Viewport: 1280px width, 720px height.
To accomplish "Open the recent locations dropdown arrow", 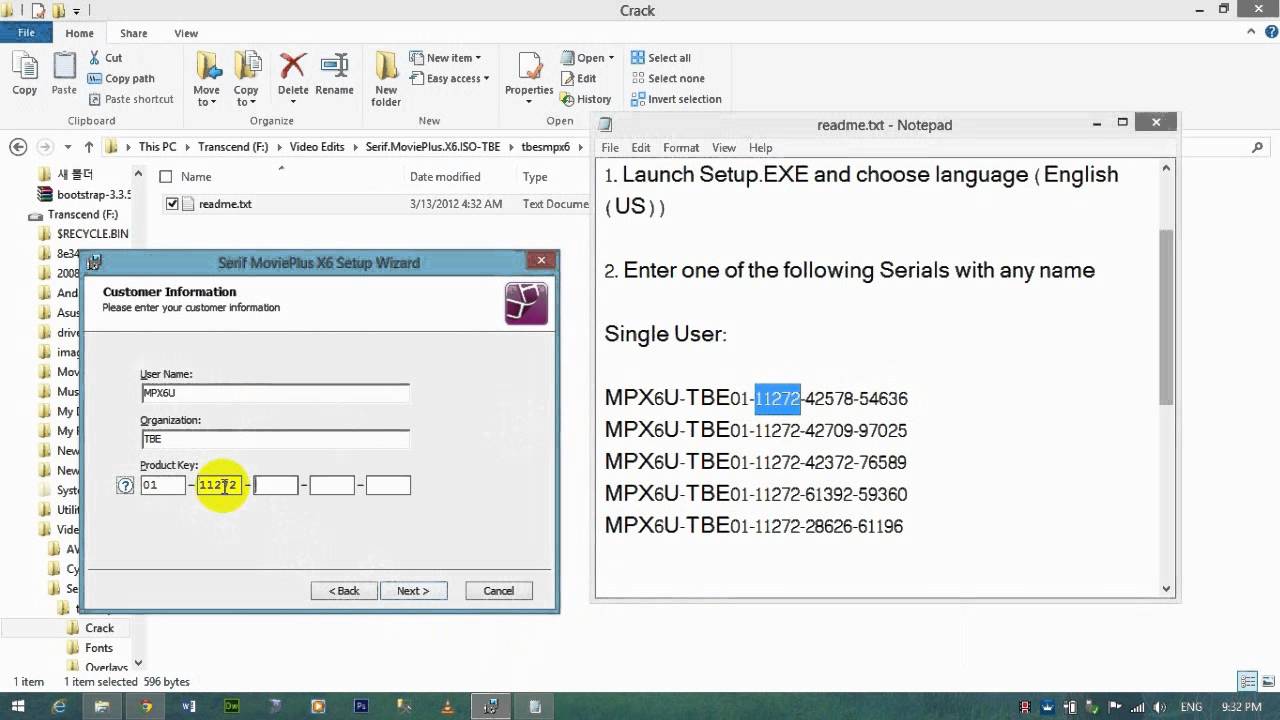I will pyautogui.click(x=67, y=147).
